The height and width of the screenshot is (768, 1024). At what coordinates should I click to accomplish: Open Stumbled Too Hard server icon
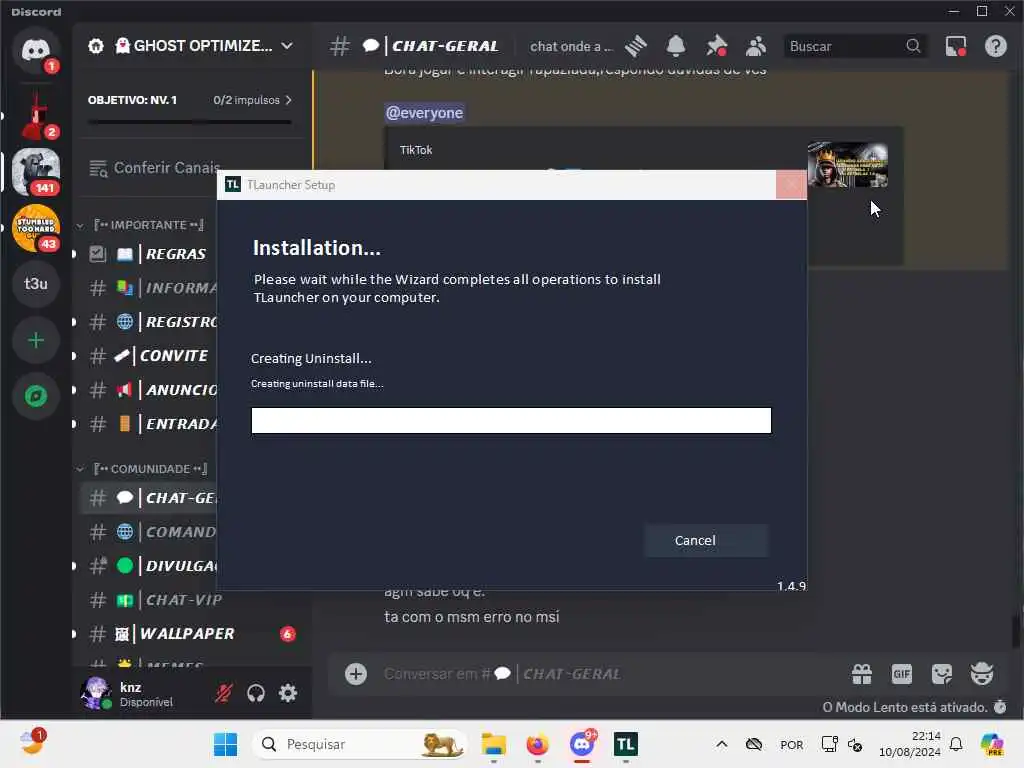[36, 228]
